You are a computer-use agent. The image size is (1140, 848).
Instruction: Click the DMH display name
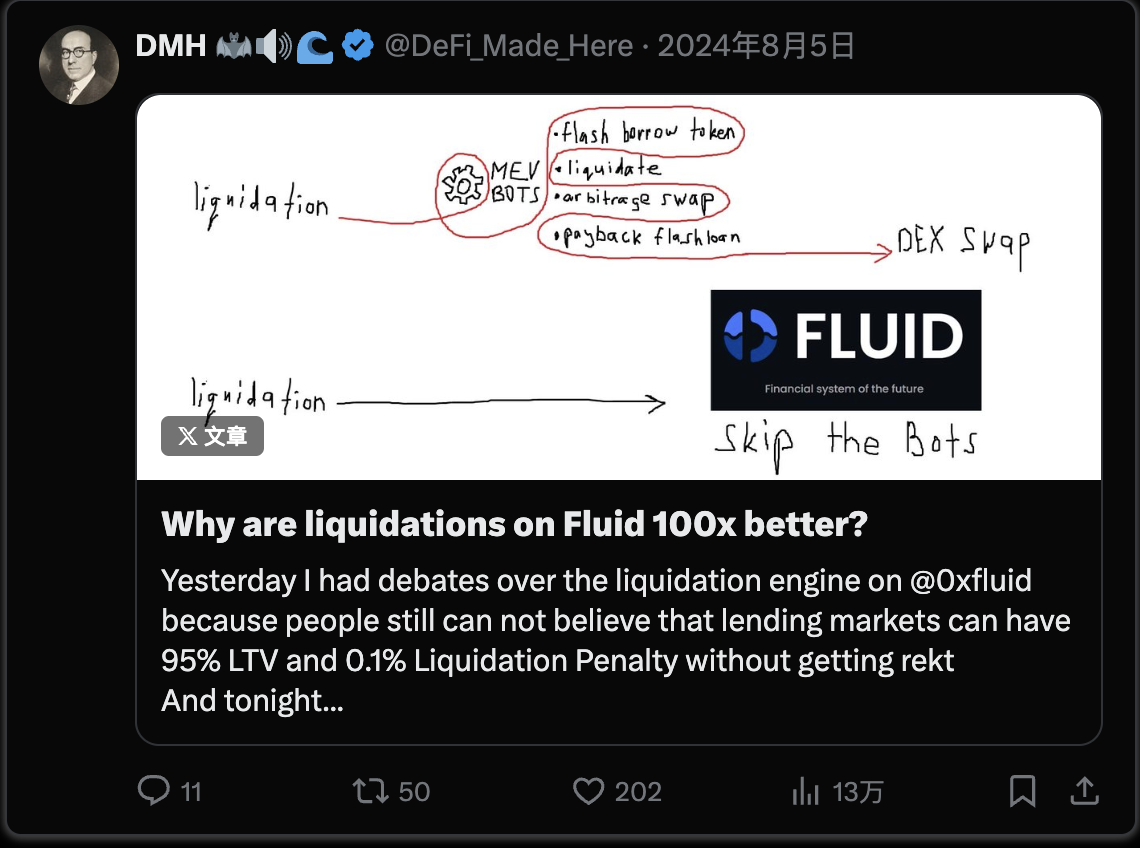[x=170, y=46]
